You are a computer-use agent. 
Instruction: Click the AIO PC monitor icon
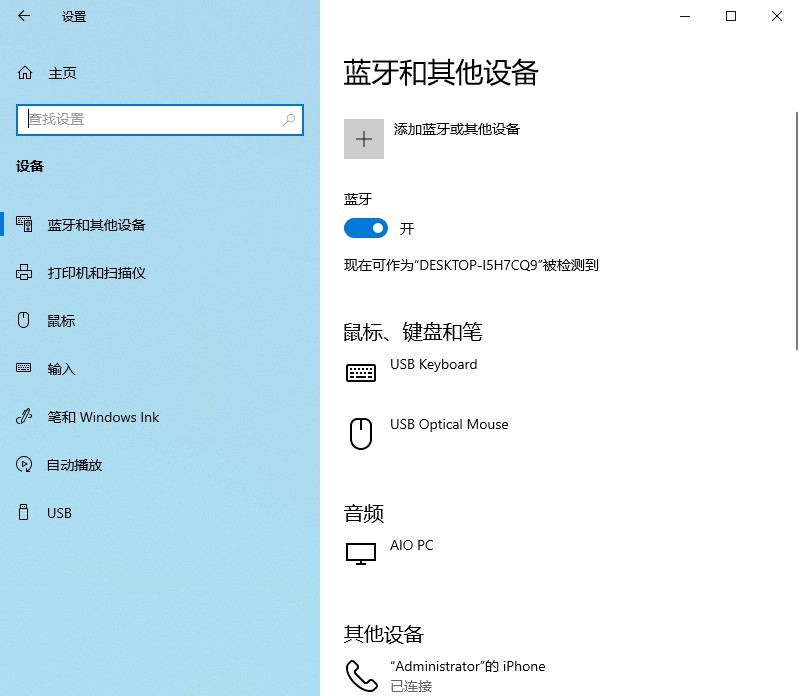pyautogui.click(x=361, y=553)
